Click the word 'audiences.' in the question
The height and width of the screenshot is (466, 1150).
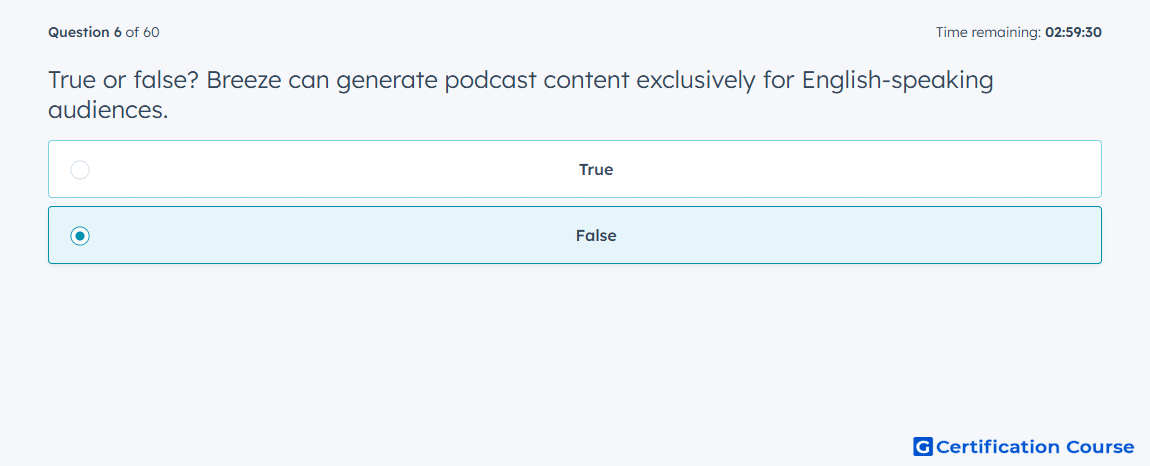pos(109,110)
